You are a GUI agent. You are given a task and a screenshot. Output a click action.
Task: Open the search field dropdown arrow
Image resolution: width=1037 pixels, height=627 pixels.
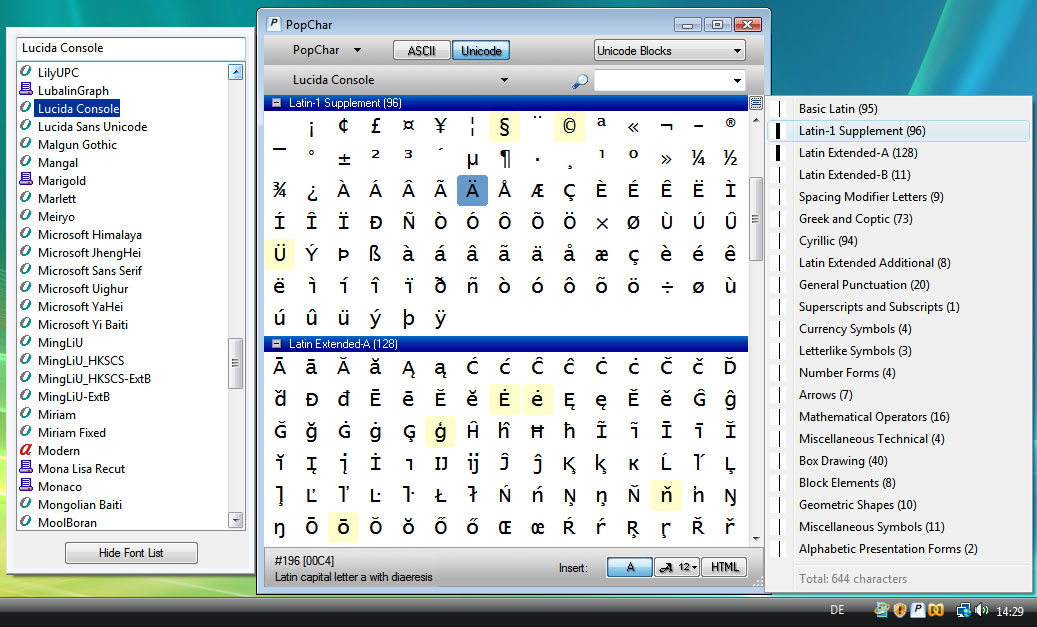[737, 81]
